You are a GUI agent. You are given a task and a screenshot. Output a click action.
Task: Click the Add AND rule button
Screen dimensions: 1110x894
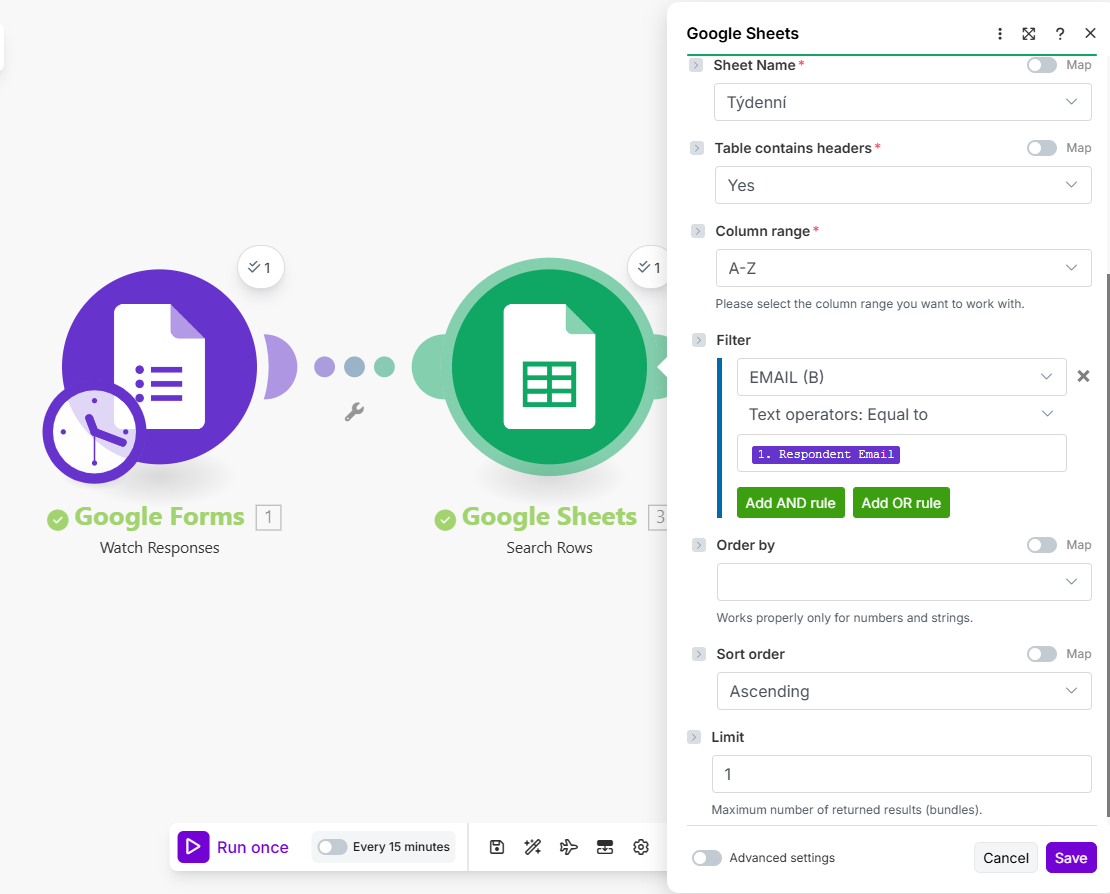pyautogui.click(x=790, y=503)
